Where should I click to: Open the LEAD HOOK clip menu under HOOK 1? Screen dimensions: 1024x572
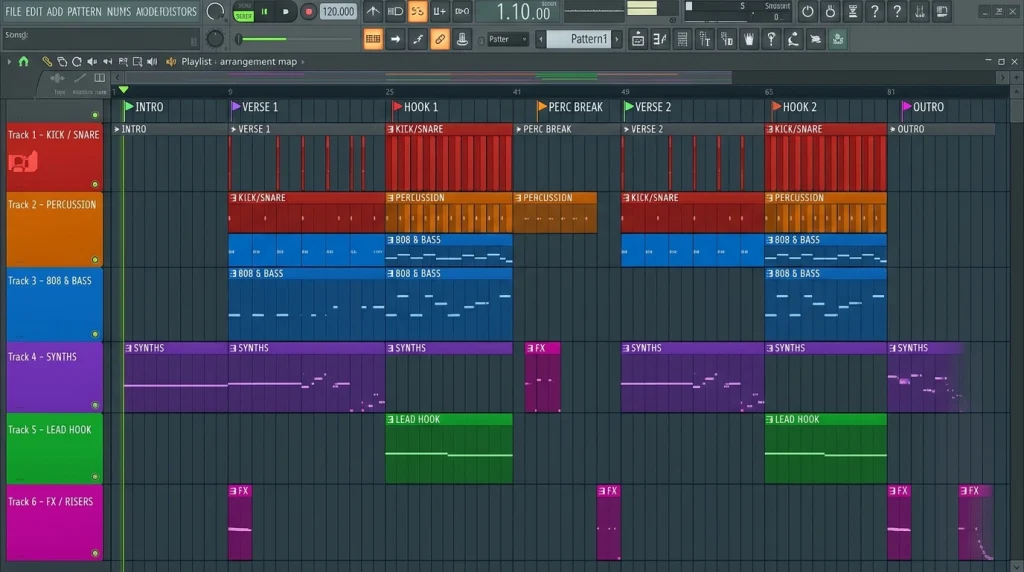(390, 420)
